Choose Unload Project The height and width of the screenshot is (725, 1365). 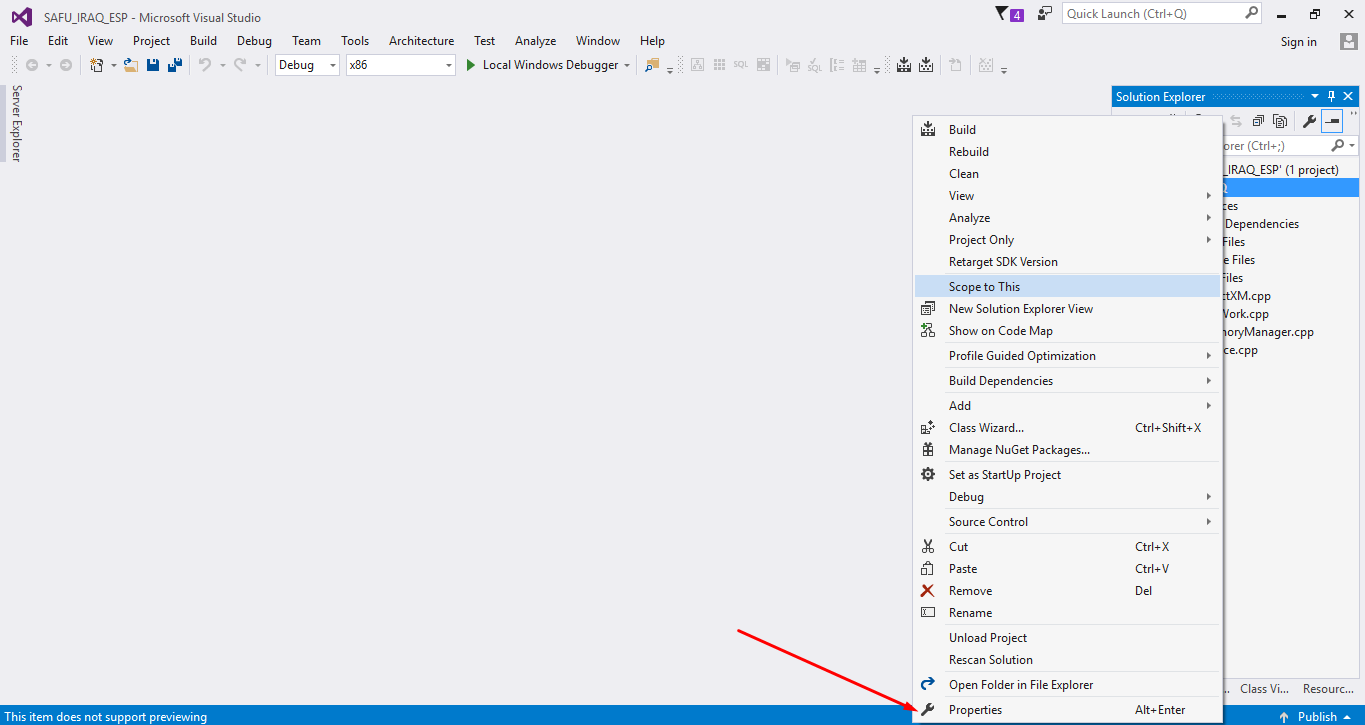(x=1067, y=638)
